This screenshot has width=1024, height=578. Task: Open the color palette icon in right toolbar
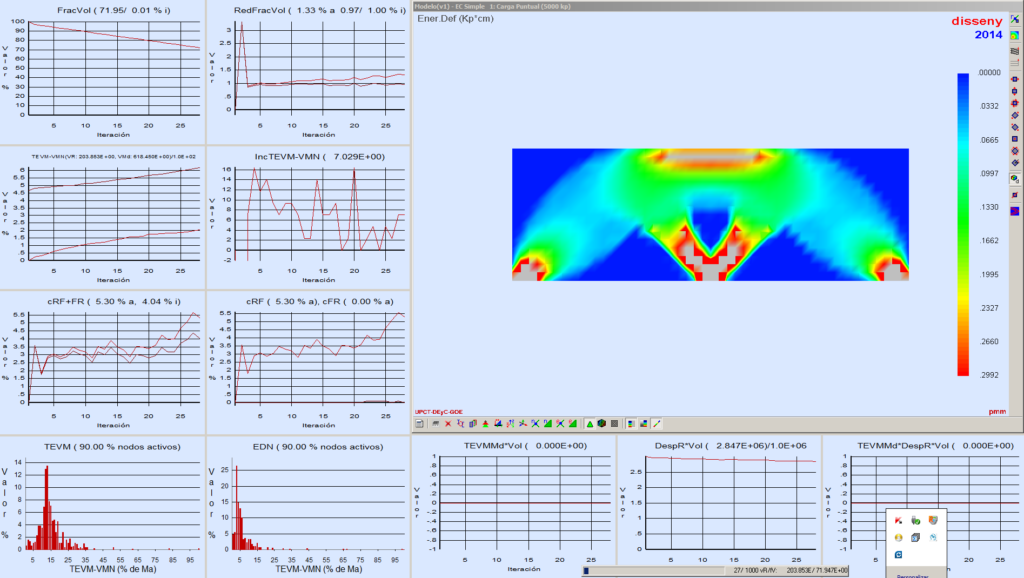(x=1015, y=178)
